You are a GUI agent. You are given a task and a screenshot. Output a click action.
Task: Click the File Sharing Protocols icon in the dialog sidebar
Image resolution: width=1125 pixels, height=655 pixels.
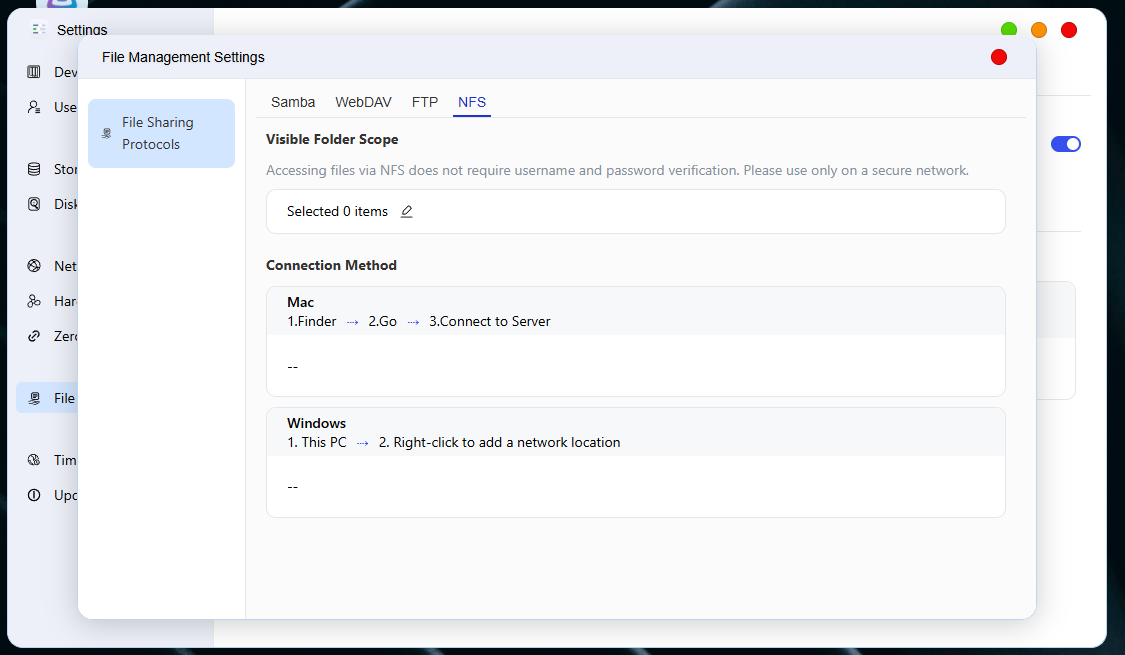tap(106, 133)
